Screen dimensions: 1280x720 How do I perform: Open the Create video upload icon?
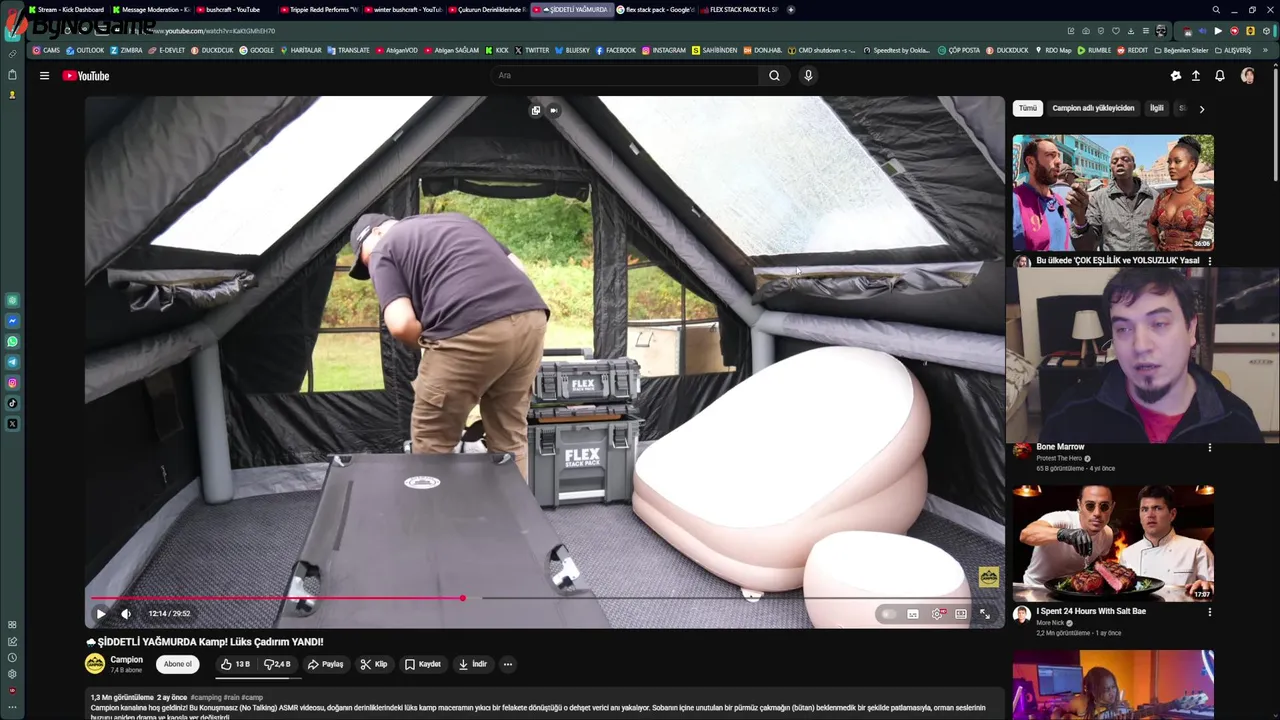coord(1196,76)
